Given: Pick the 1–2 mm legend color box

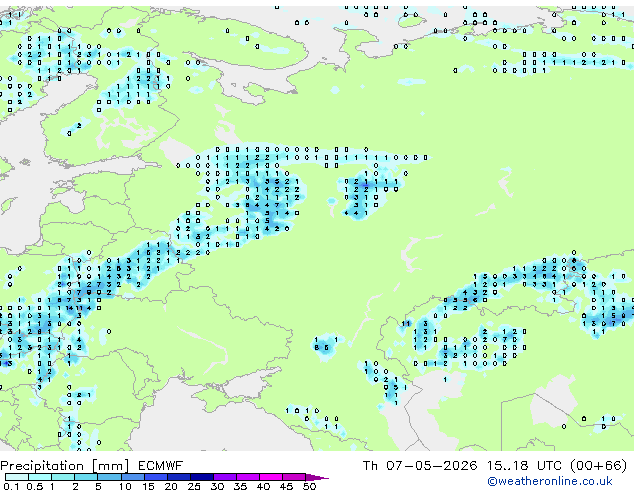Looking at the screenshot, I should [63, 477].
